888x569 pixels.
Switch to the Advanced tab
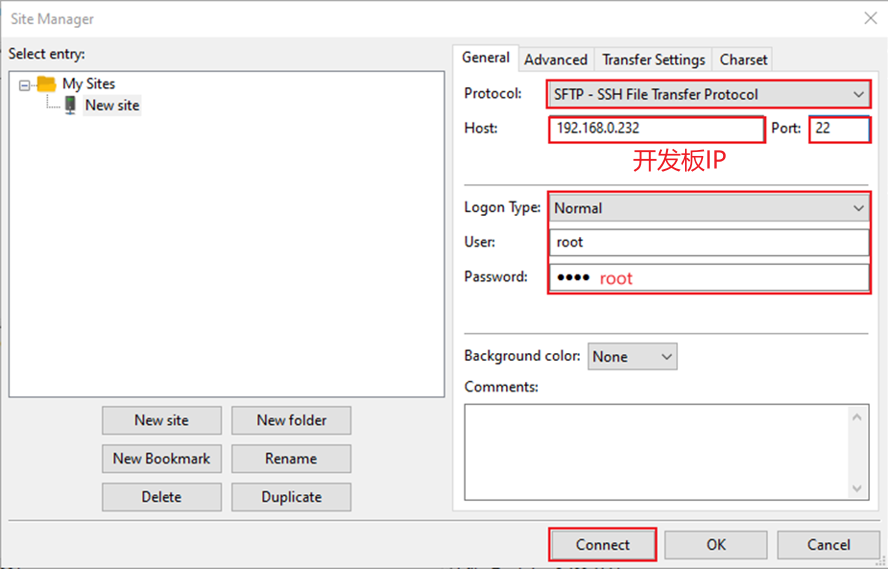[x=555, y=59]
